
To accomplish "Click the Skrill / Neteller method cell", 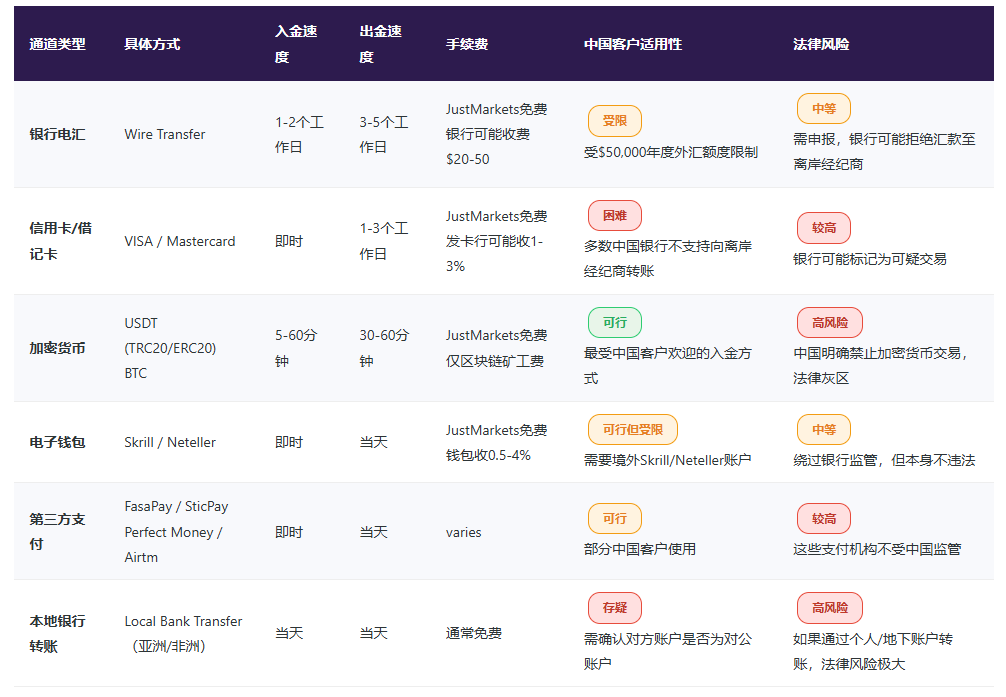I will click(x=170, y=442).
